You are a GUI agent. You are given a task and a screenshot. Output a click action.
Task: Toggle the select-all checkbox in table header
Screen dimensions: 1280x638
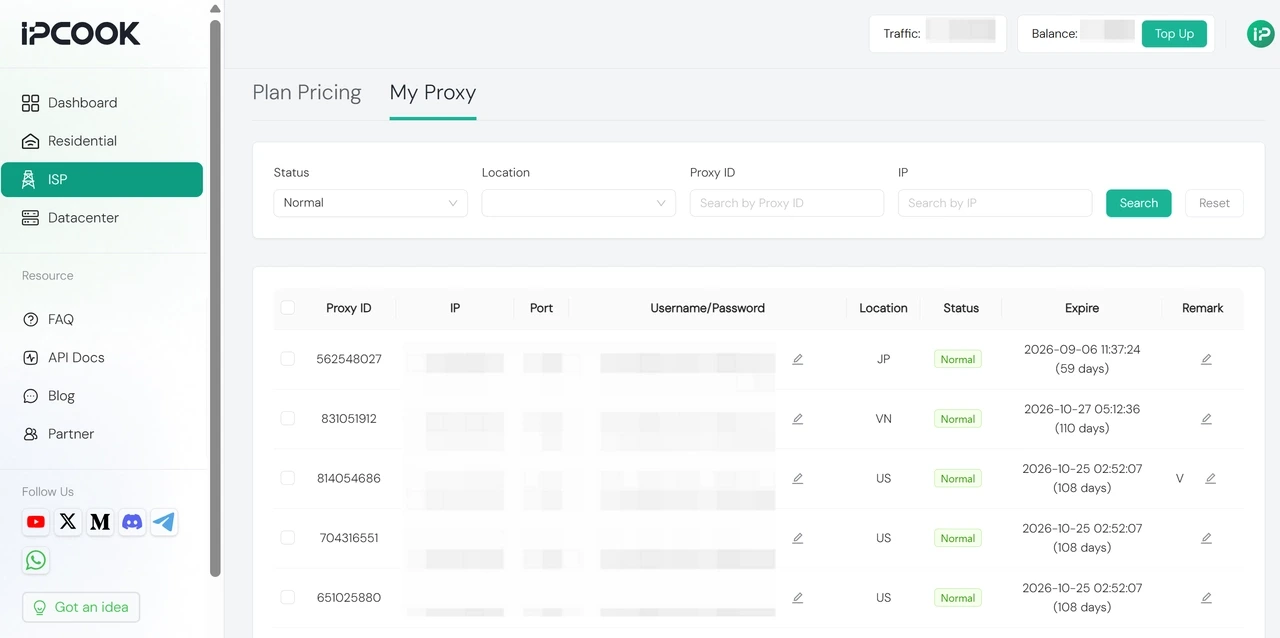(288, 308)
